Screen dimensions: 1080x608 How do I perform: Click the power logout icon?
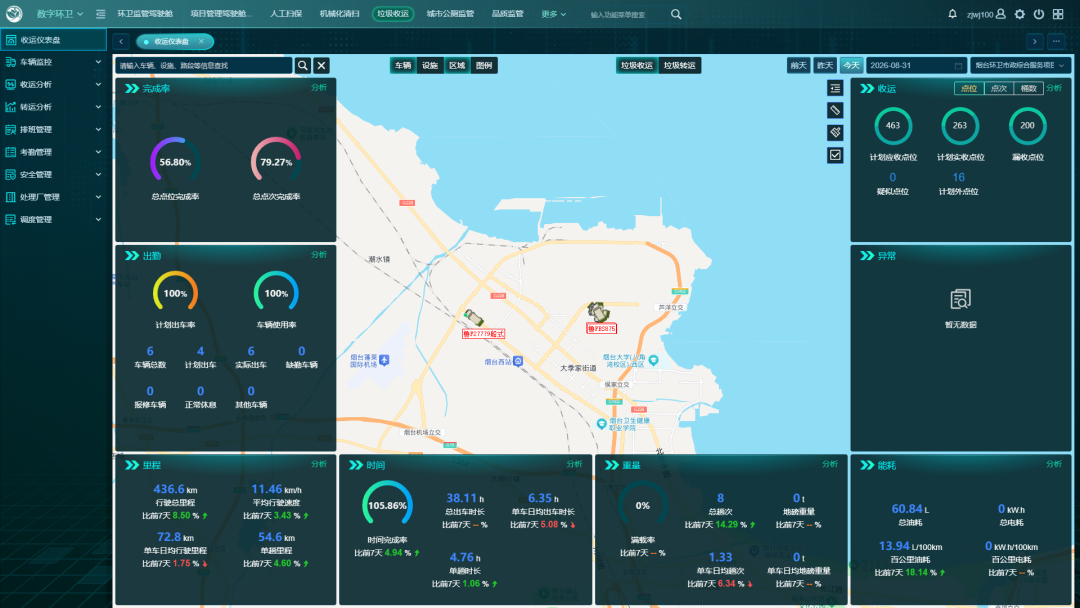coord(1039,14)
